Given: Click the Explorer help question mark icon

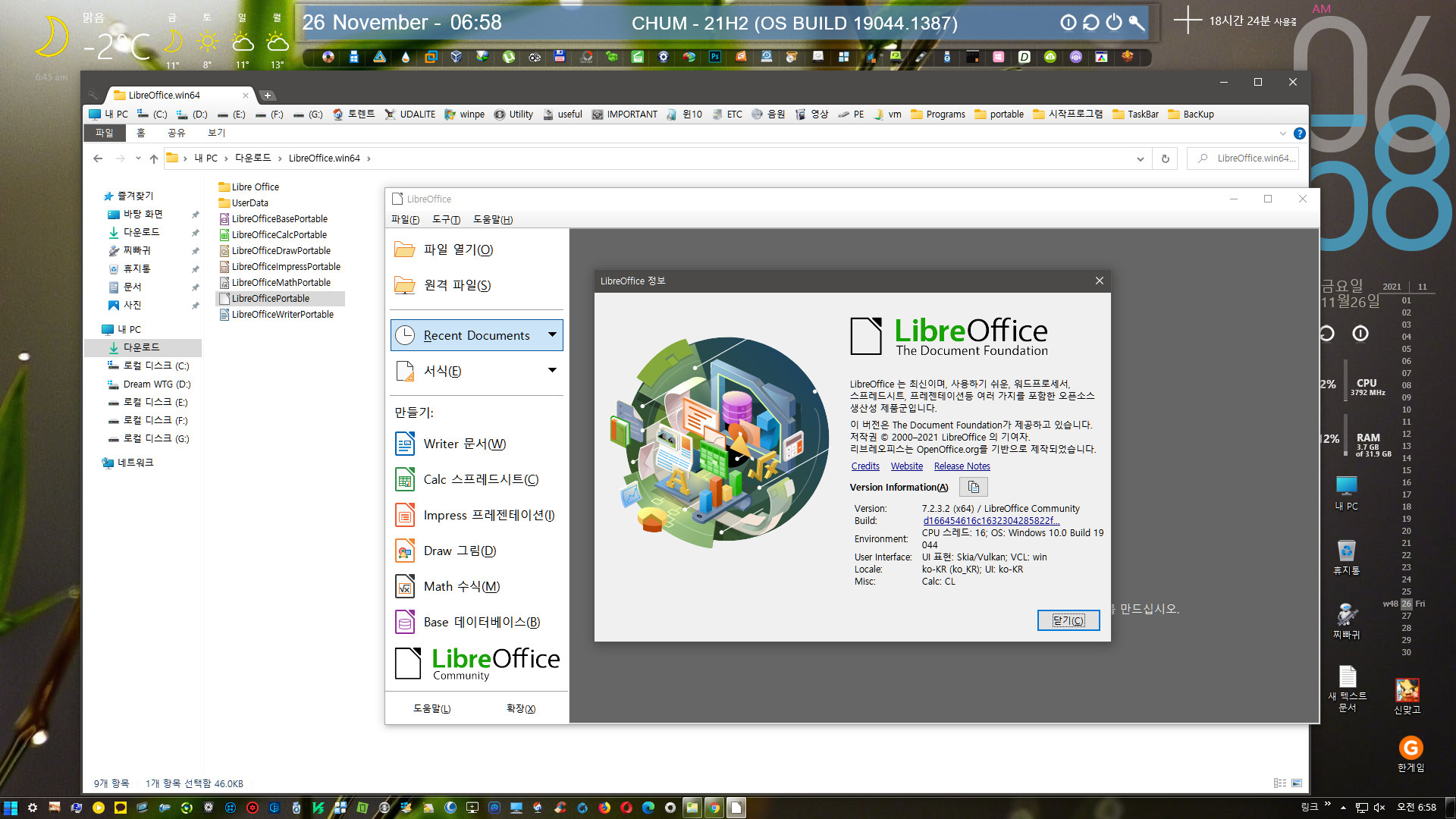Looking at the screenshot, I should [x=1299, y=133].
